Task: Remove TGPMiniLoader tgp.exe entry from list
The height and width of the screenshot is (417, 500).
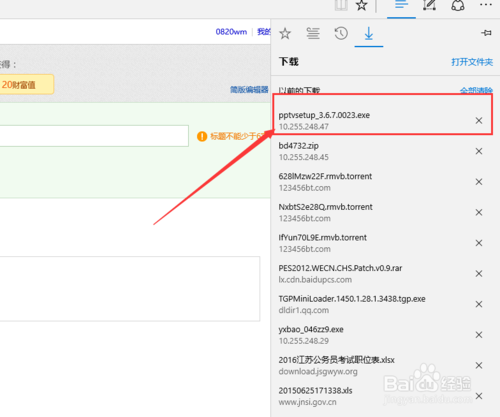Action: 479,304
